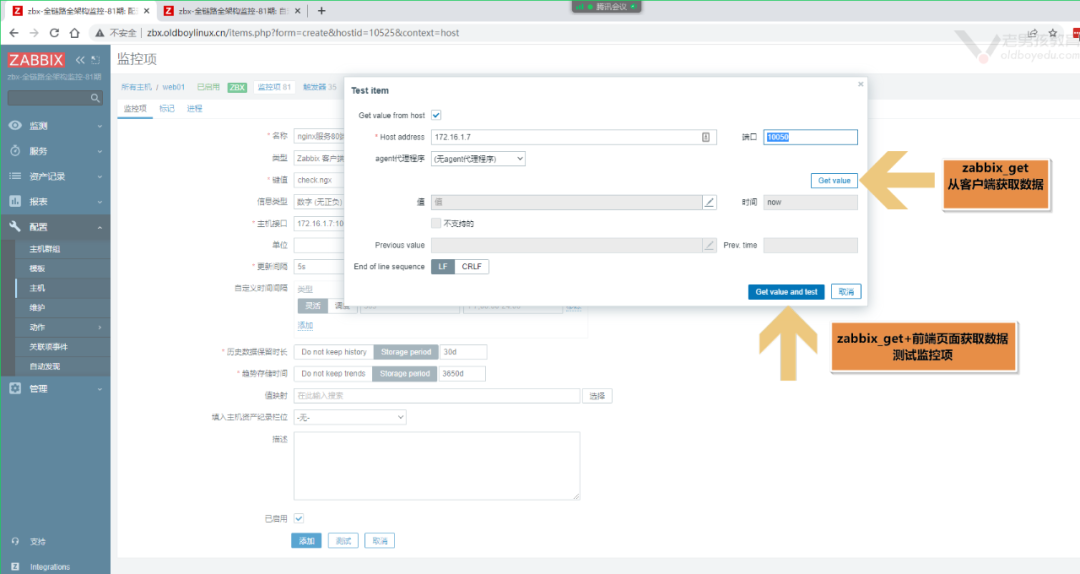This screenshot has height=574, width=1080.
Task: Click the share page icon in address bar
Action: pos(1032,32)
